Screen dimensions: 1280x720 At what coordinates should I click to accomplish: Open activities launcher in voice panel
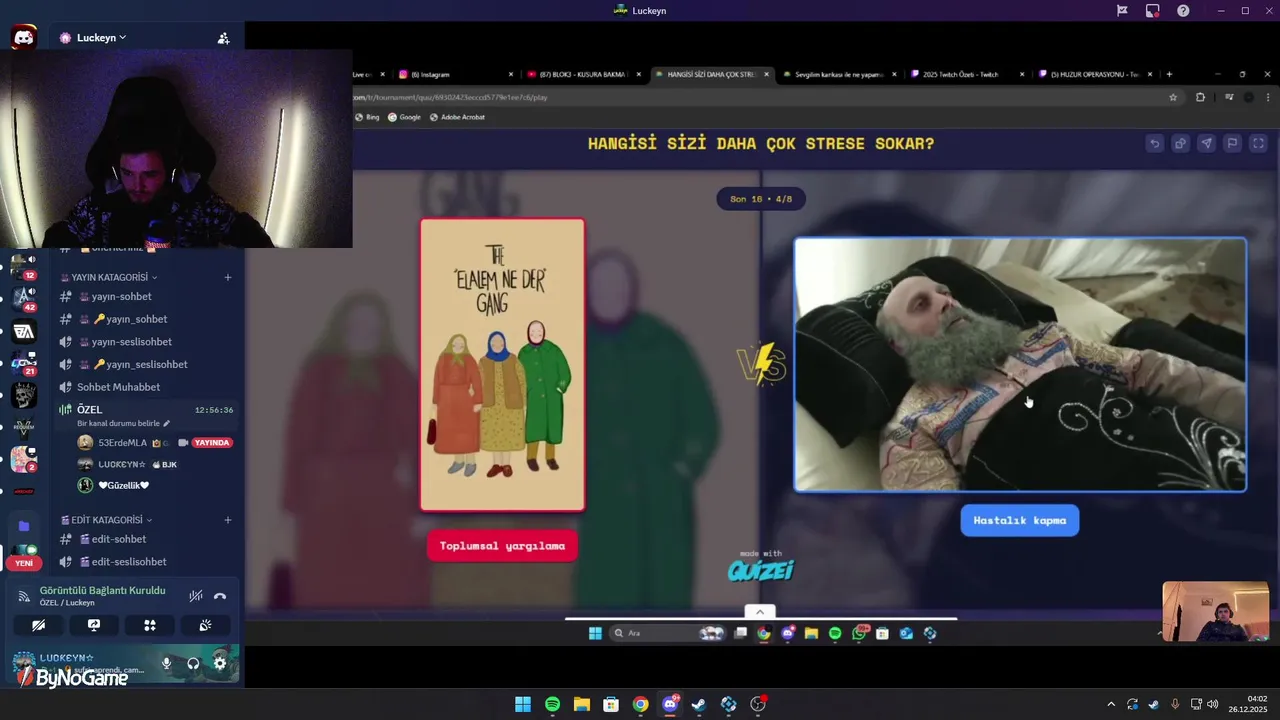[150, 625]
